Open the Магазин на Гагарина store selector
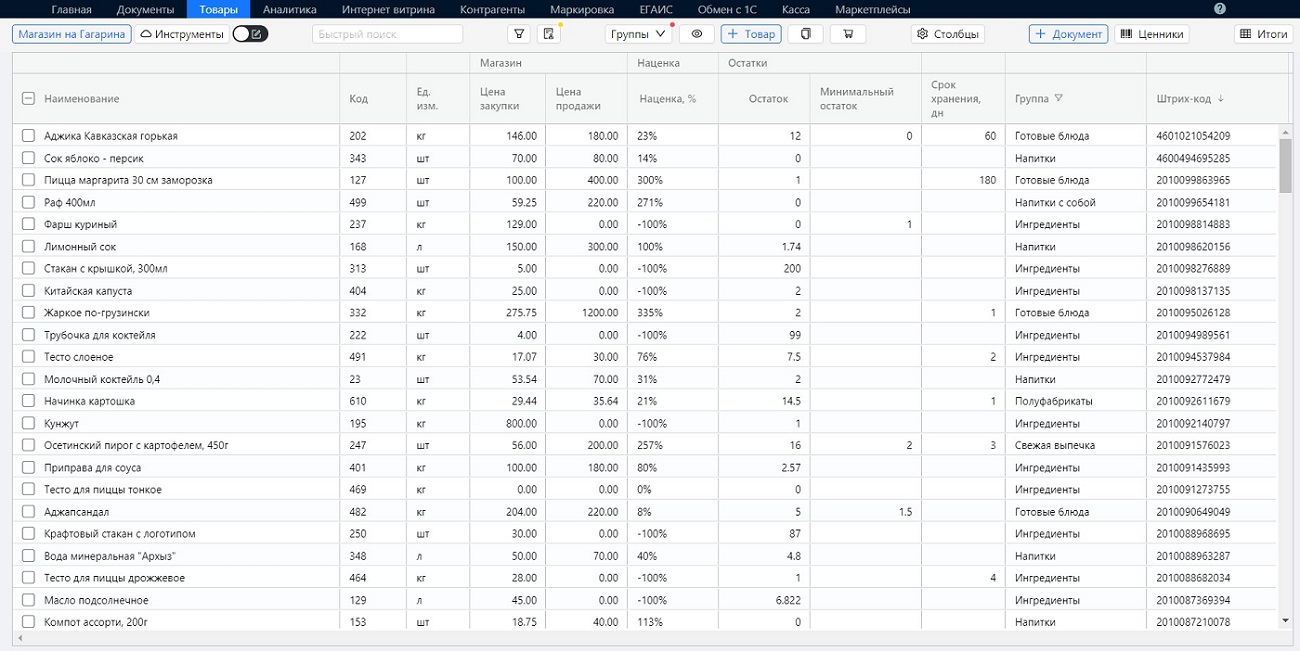Image resolution: width=1300 pixels, height=651 pixels. pos(72,34)
